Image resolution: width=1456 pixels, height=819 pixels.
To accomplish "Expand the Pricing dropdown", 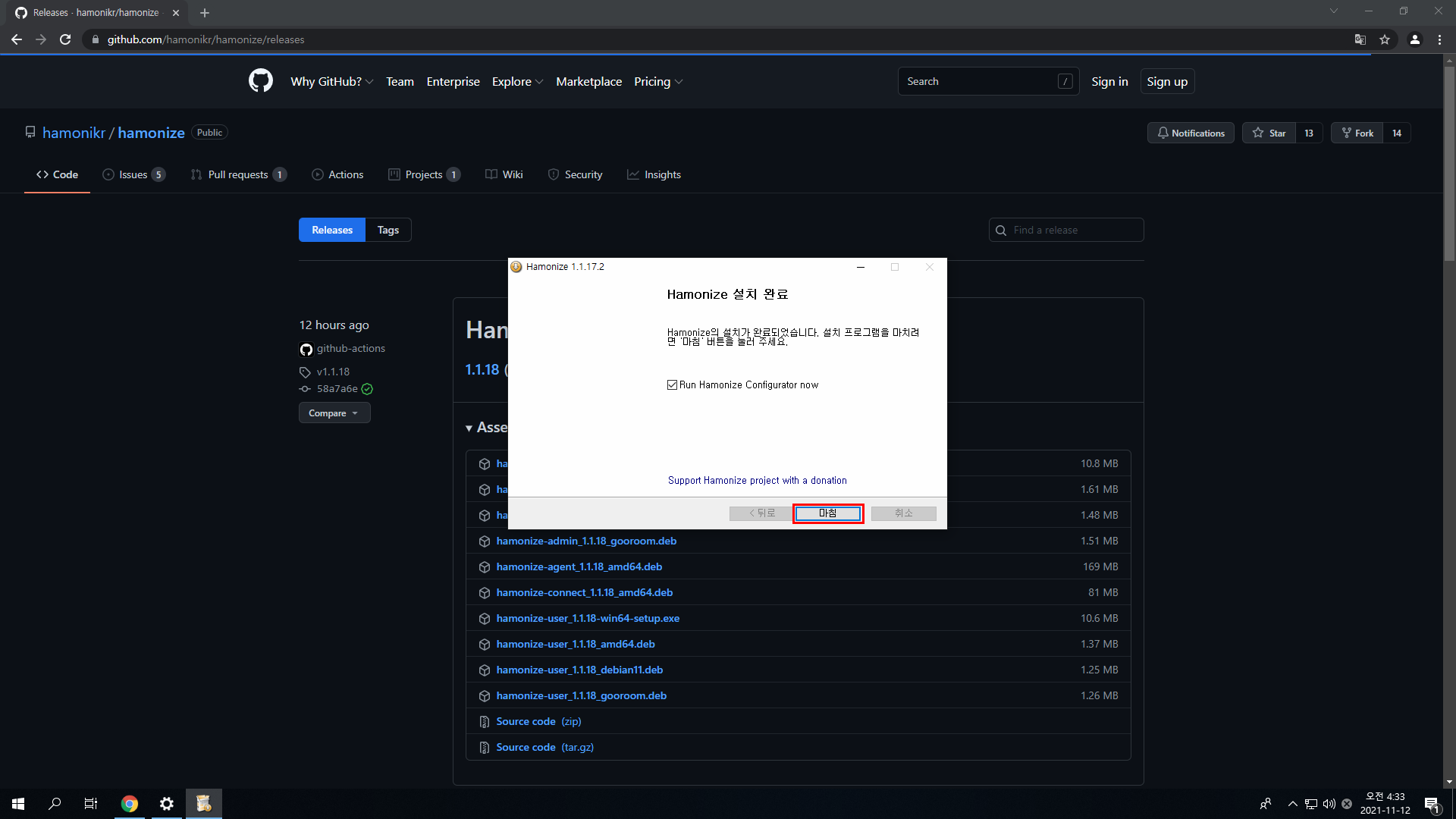I will coord(658,81).
